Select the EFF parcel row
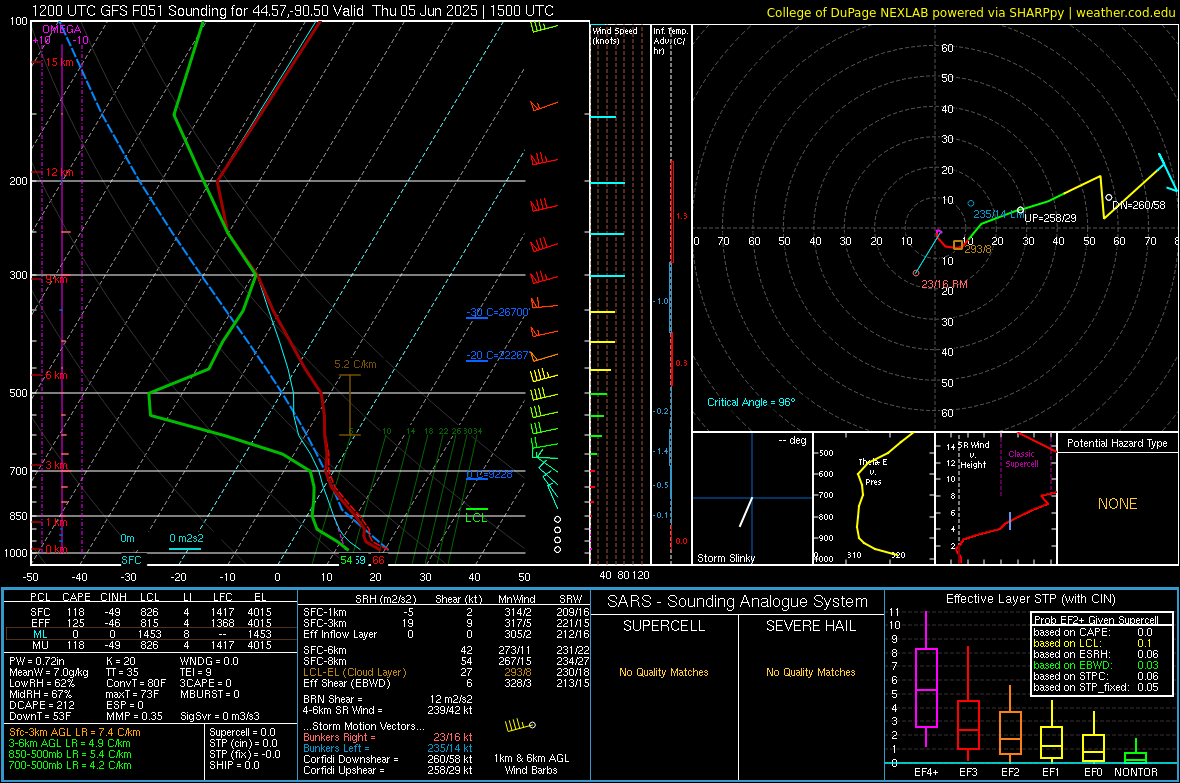Viewport: 1180px width, 783px height. (x=151, y=623)
